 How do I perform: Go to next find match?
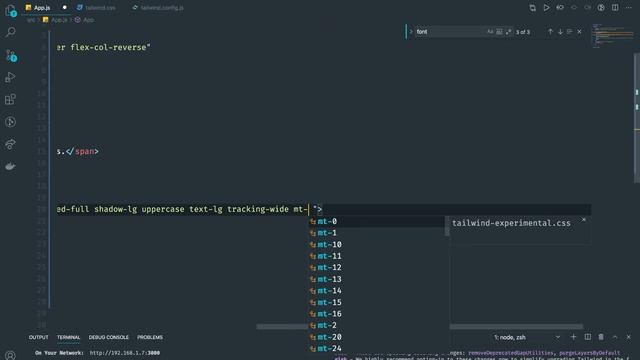pyautogui.click(x=560, y=32)
